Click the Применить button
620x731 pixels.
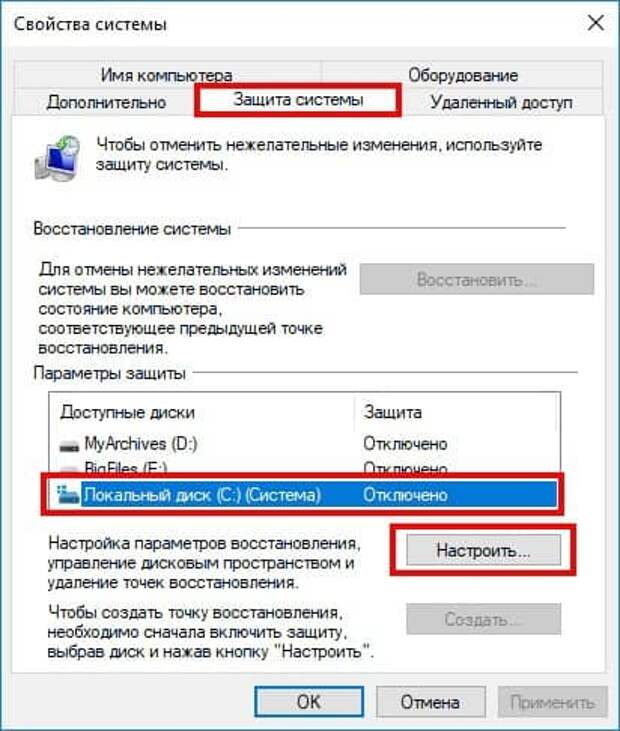(x=552, y=702)
